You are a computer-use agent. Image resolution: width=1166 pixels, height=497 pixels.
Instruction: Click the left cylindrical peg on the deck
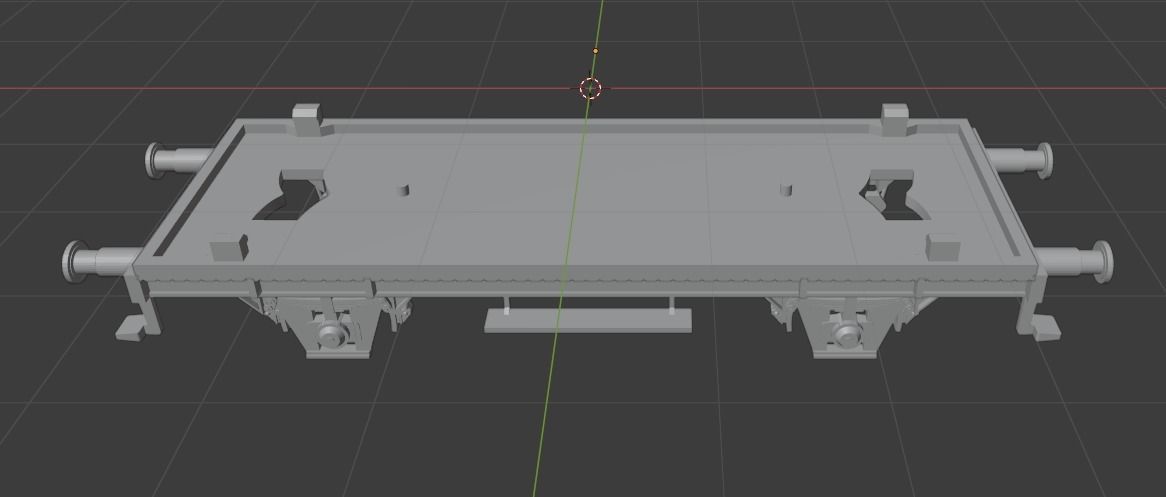pos(402,190)
